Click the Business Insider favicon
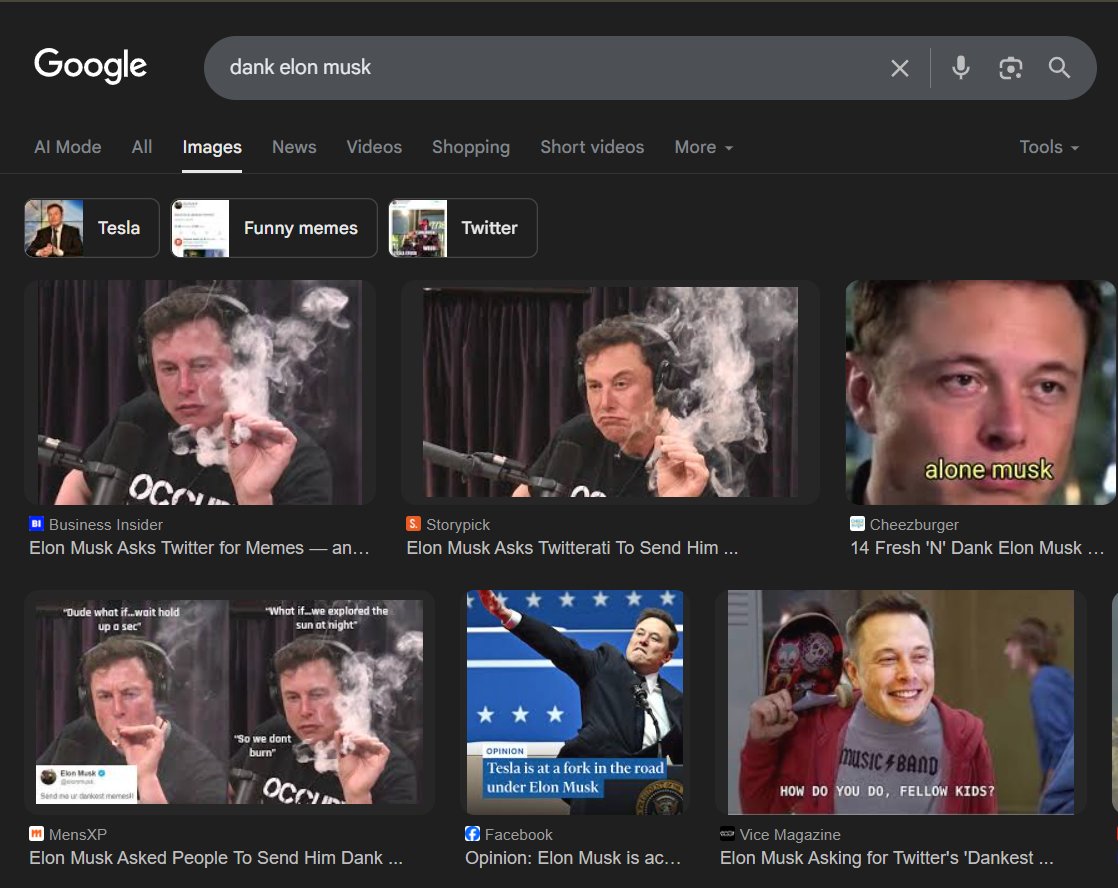This screenshot has height=888, width=1118. [37, 524]
